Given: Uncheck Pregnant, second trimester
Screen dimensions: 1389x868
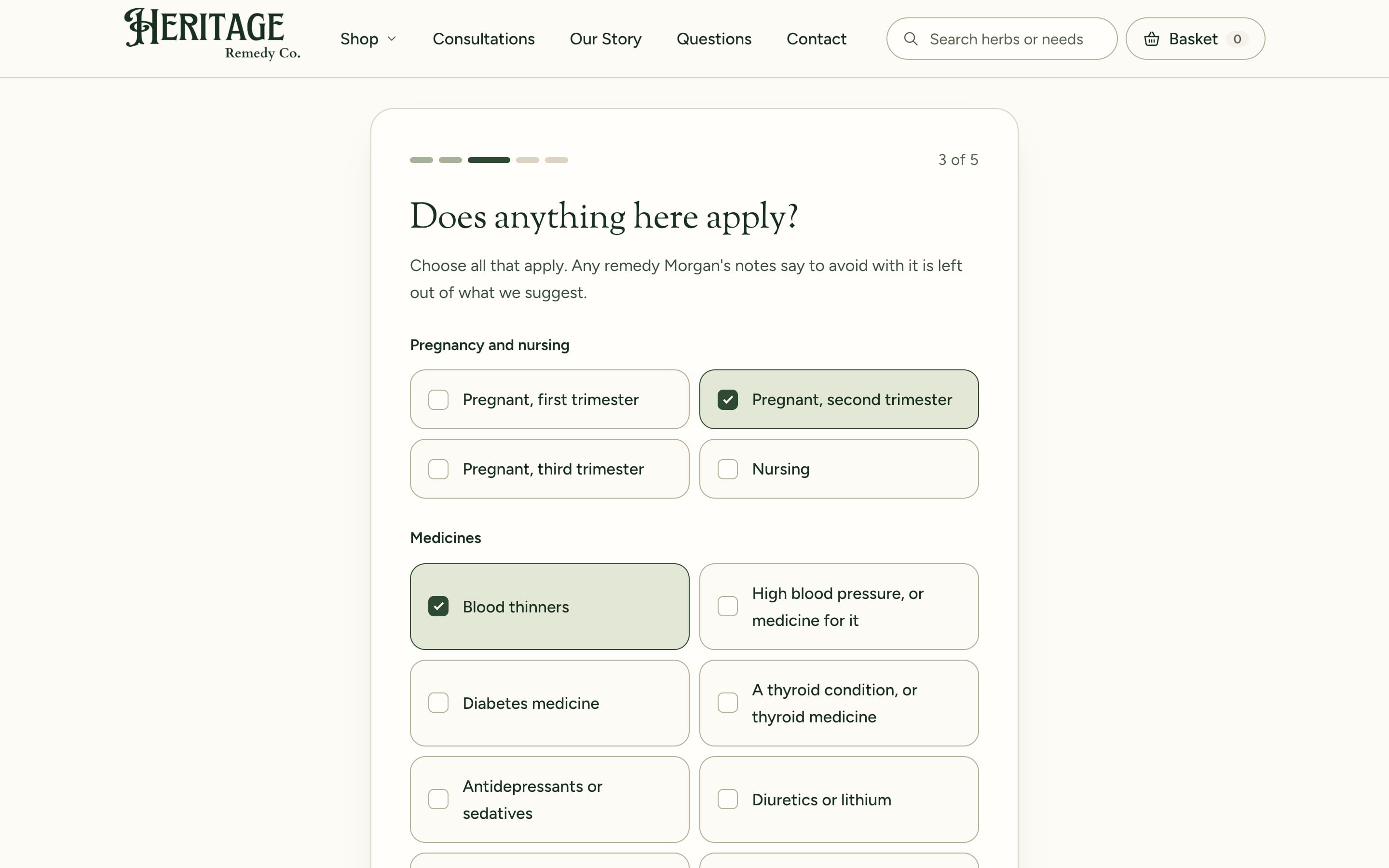Looking at the screenshot, I should click(x=839, y=399).
